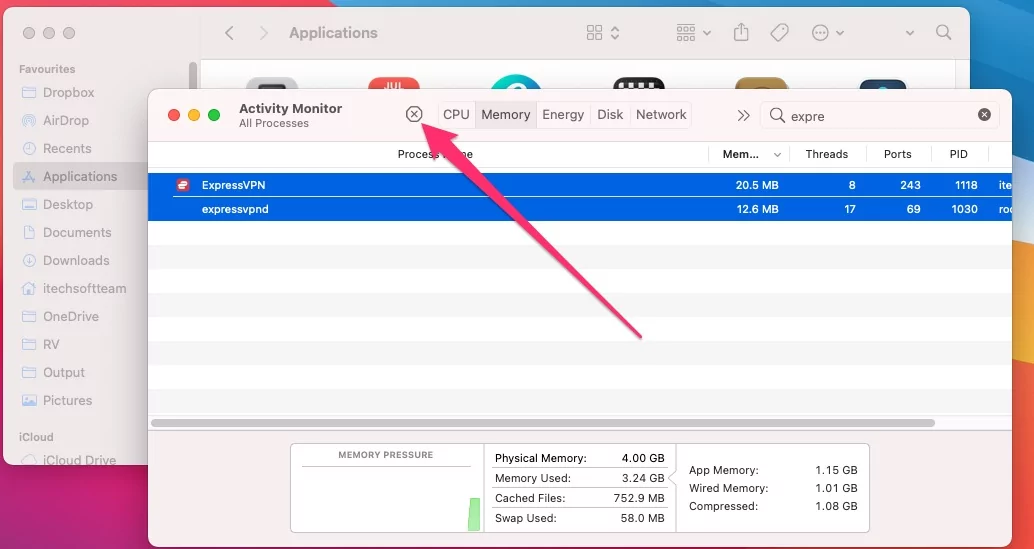Change the Finder icon view mode
1034x549 pixels.
coord(603,33)
